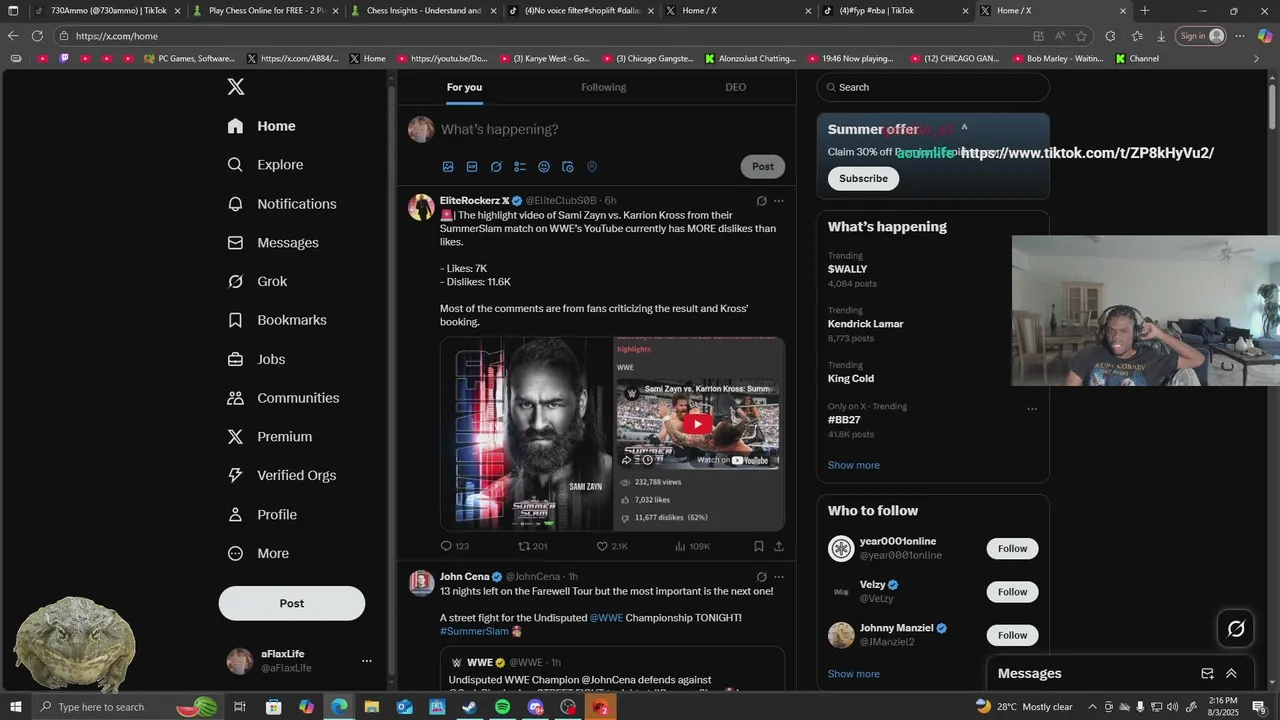
Task: Switch to the For you tab
Action: coord(464,88)
